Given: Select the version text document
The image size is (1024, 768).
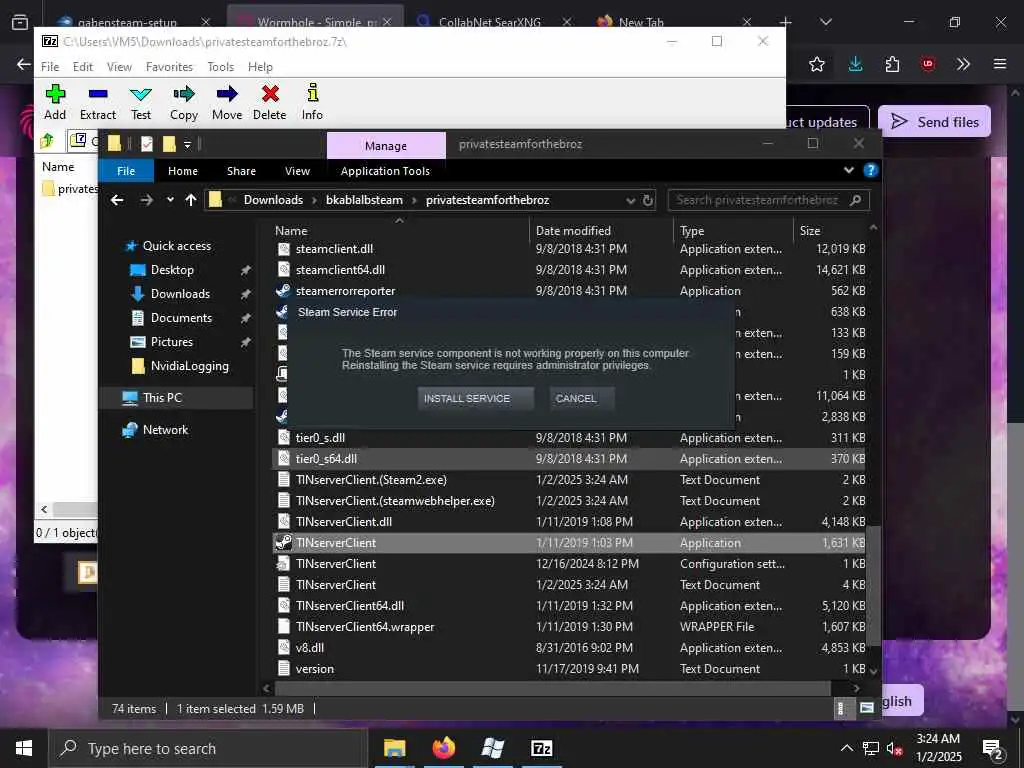Looking at the screenshot, I should [x=314, y=669].
